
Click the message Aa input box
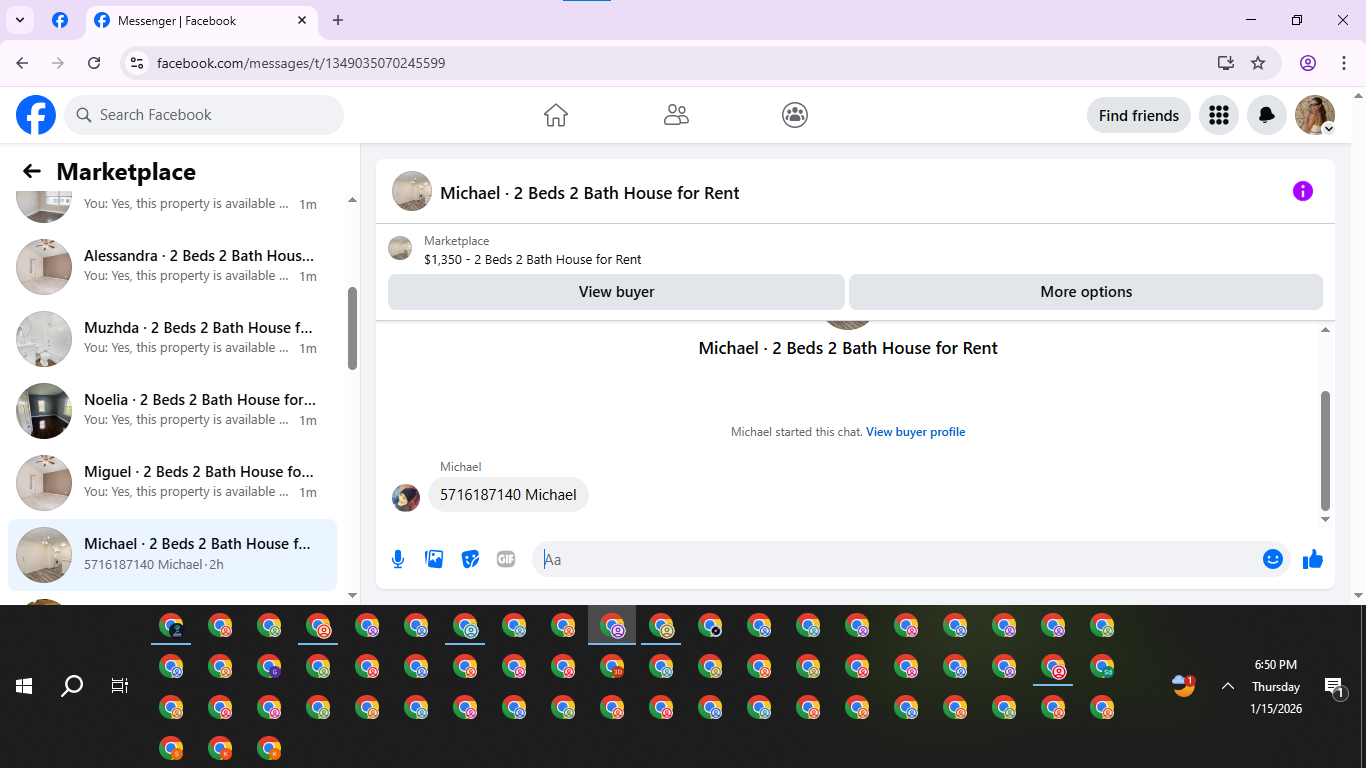tap(897, 559)
